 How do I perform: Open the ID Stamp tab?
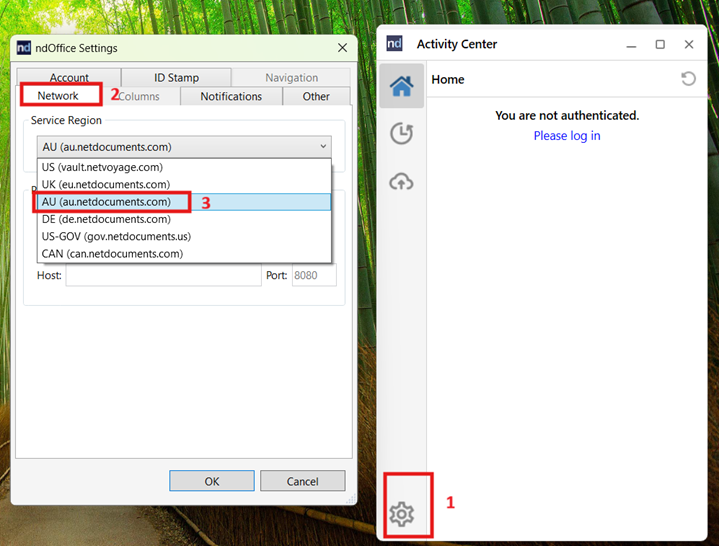[x=176, y=77]
